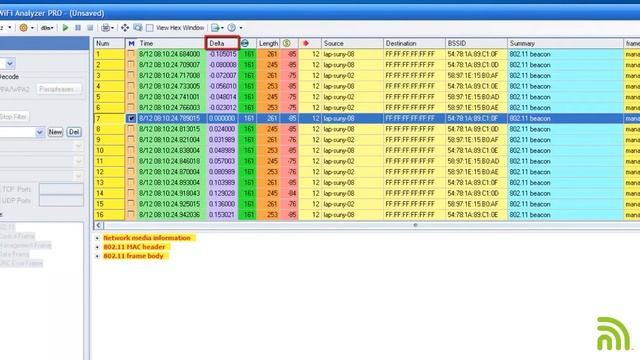The image size is (640, 360).
Task: Start capture with the green play icon
Action: [x=65, y=28]
